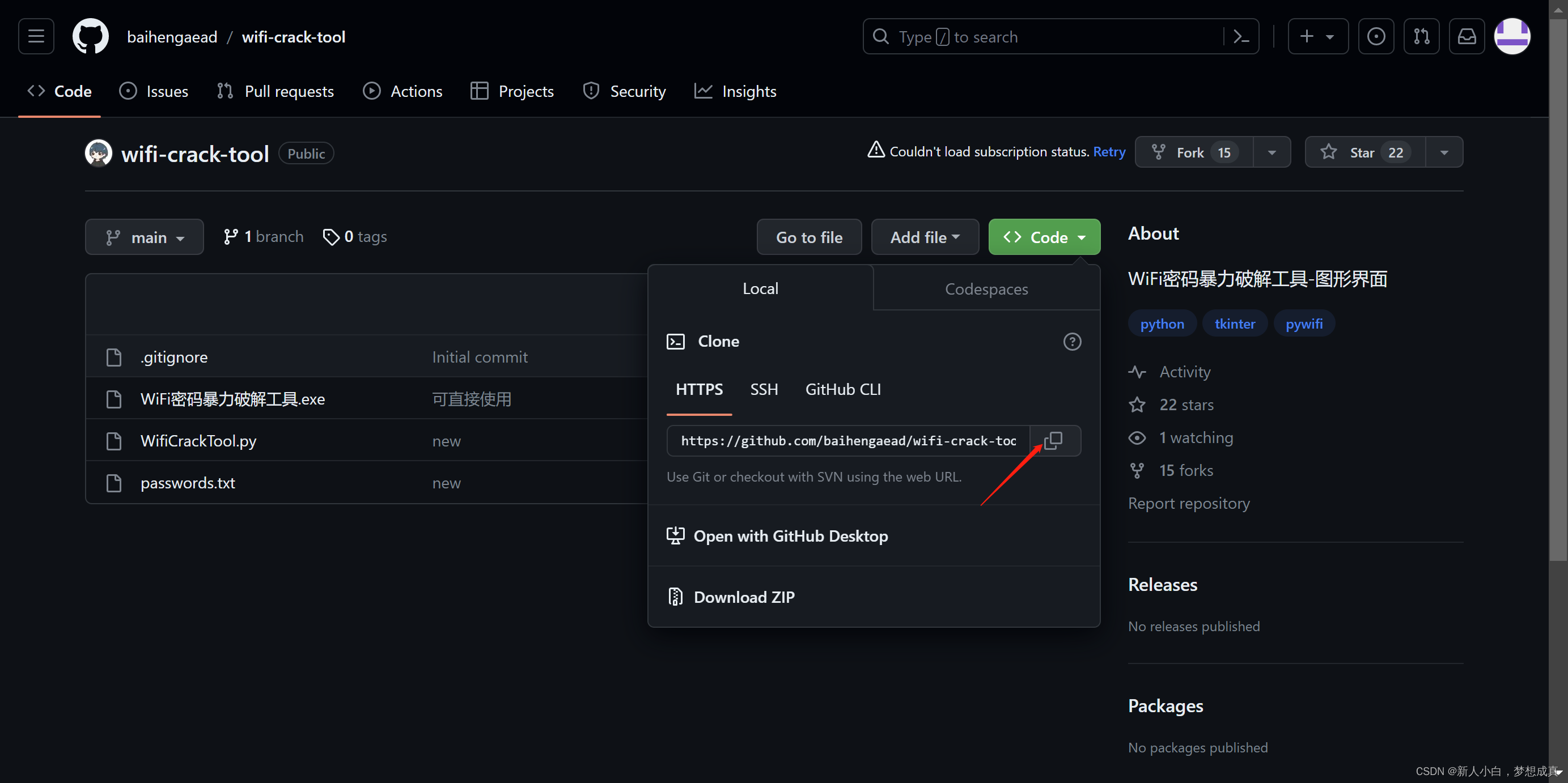Image resolution: width=1568 pixels, height=783 pixels.
Task: Open the notifications inbox icon
Action: point(1467,36)
